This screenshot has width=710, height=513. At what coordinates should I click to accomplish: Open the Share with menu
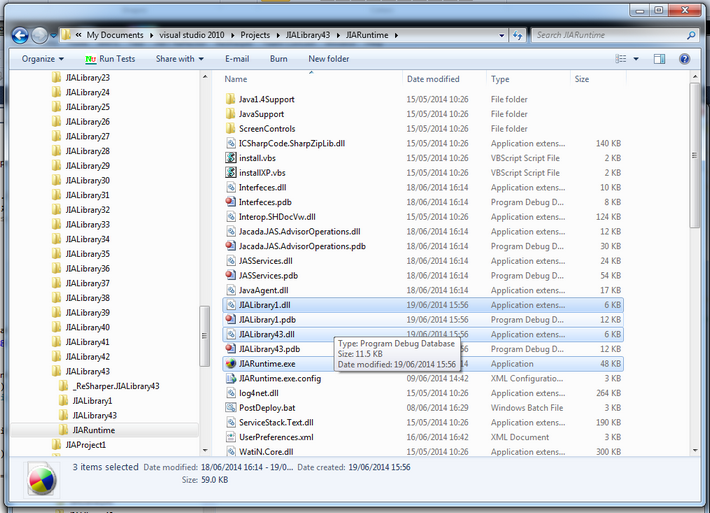179,59
